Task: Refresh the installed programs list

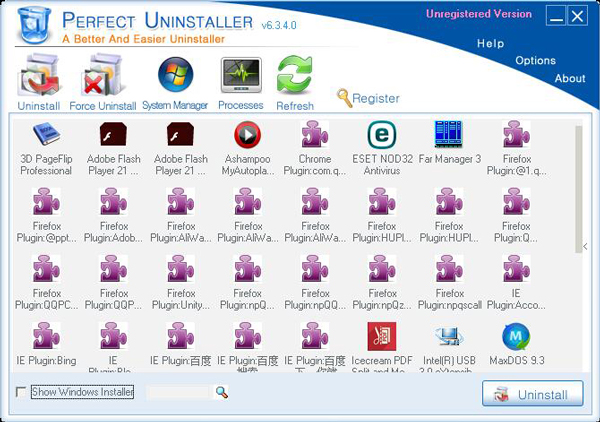Action: coord(295,82)
